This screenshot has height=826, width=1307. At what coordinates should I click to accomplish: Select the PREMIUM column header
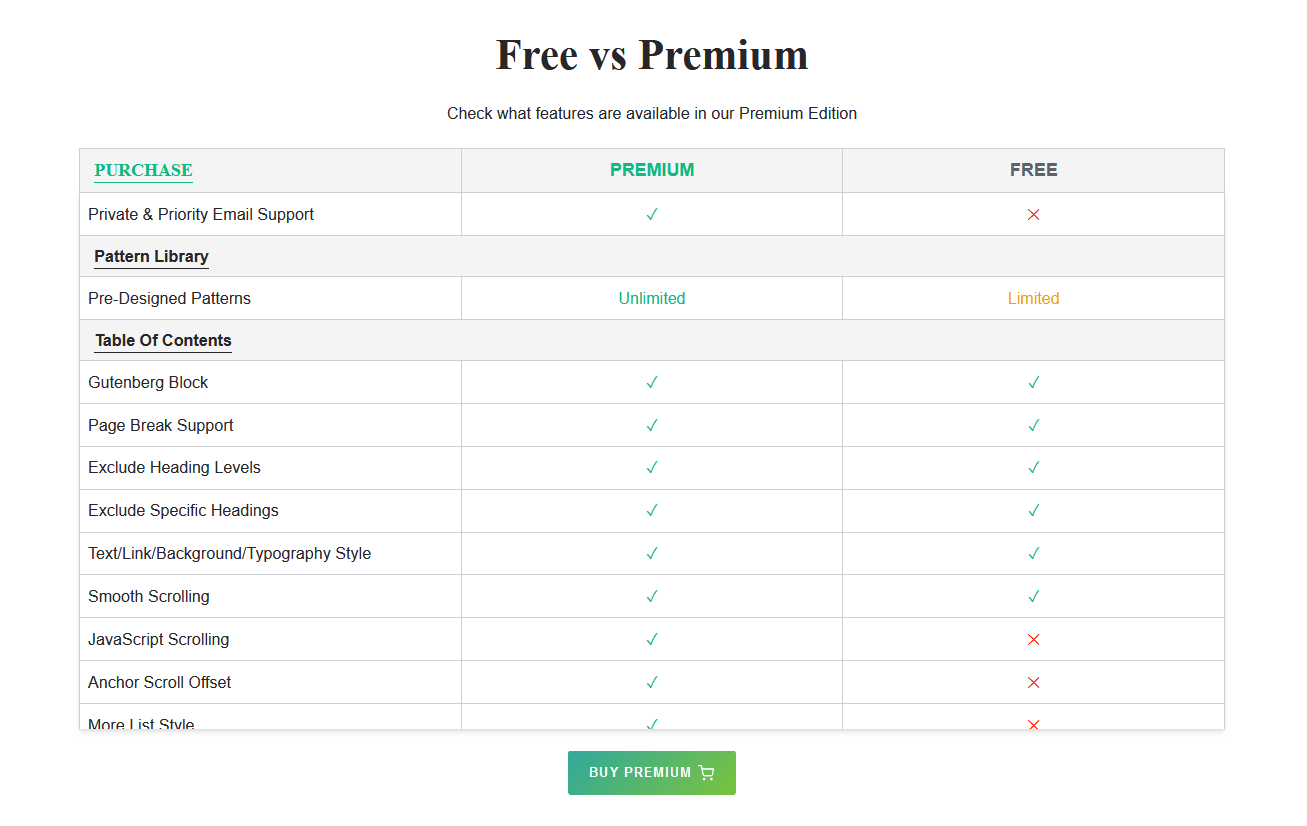pos(652,170)
